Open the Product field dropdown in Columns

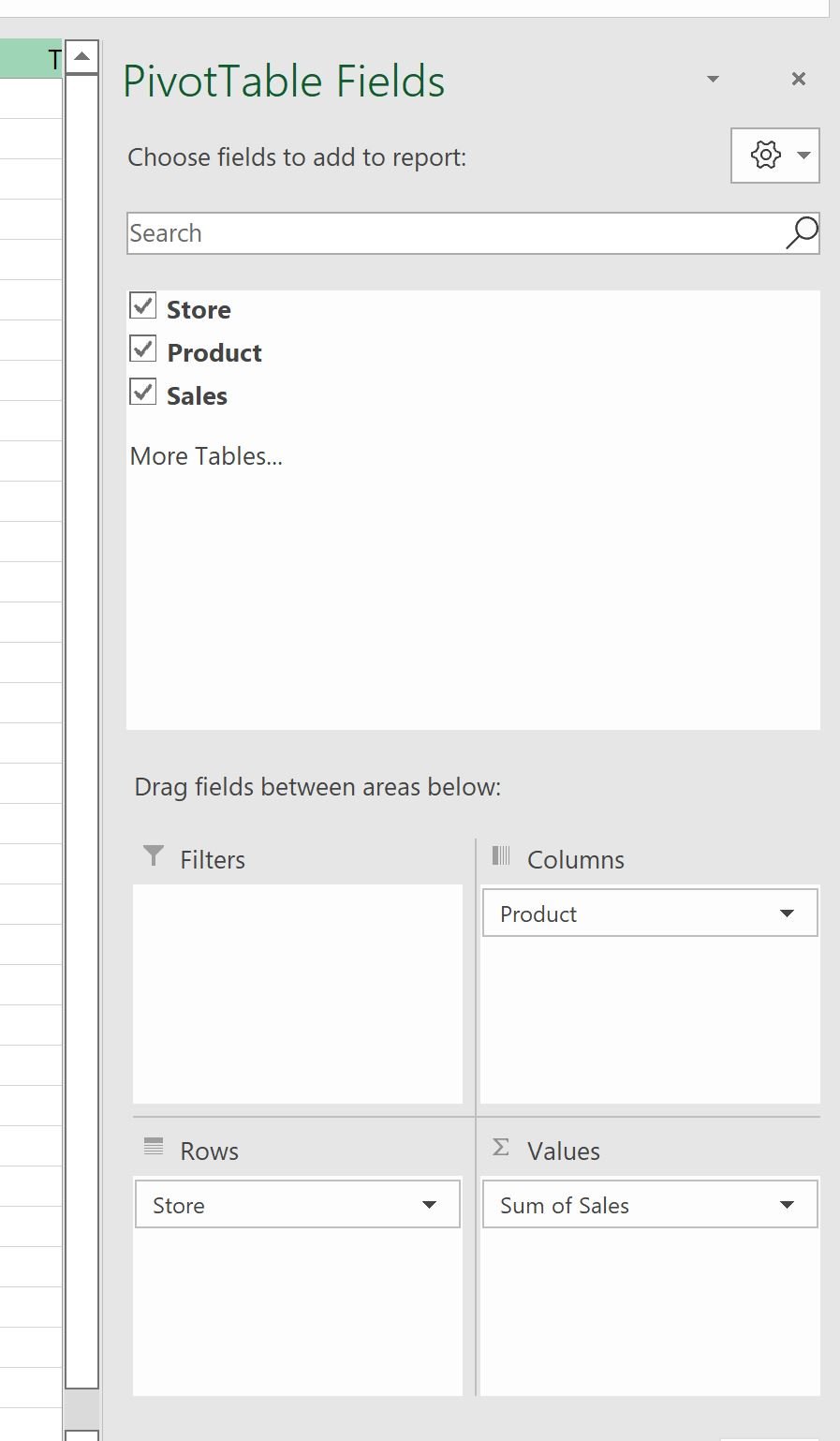(787, 914)
